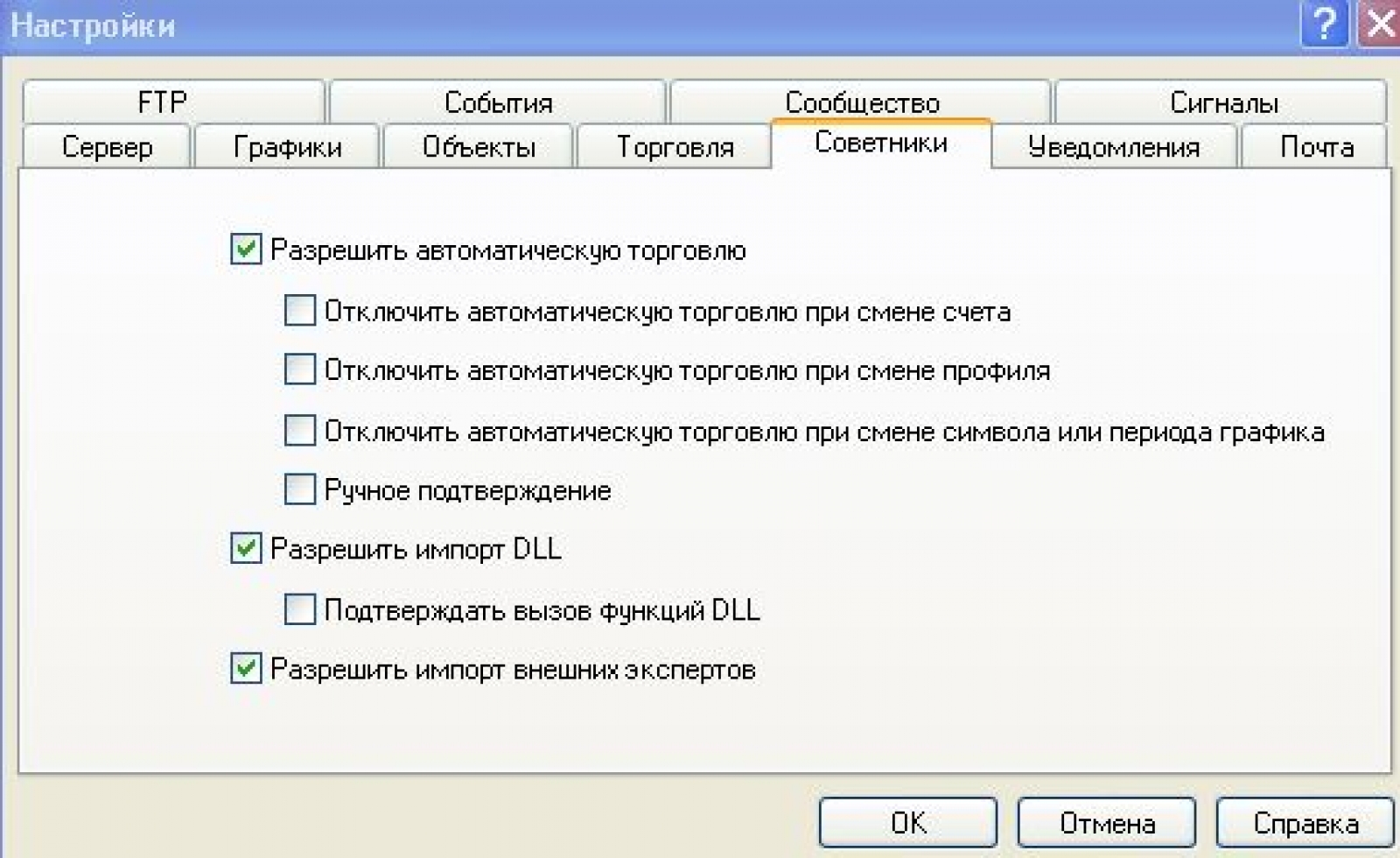Uncheck 'Разрешить импорт DLL'

pos(246,549)
